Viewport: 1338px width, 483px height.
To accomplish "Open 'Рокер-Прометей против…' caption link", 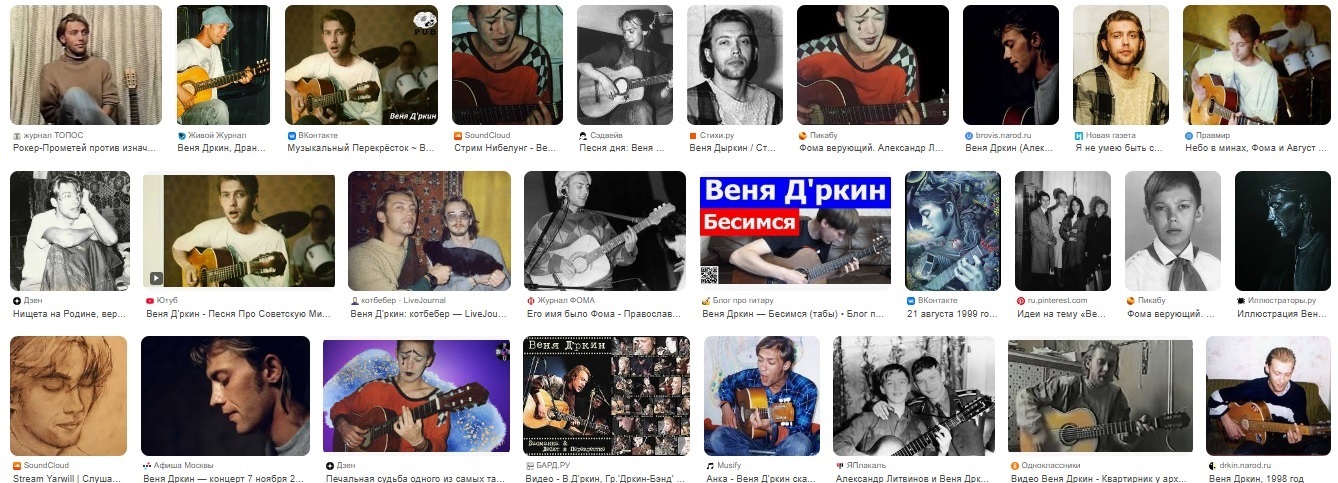I will point(86,148).
